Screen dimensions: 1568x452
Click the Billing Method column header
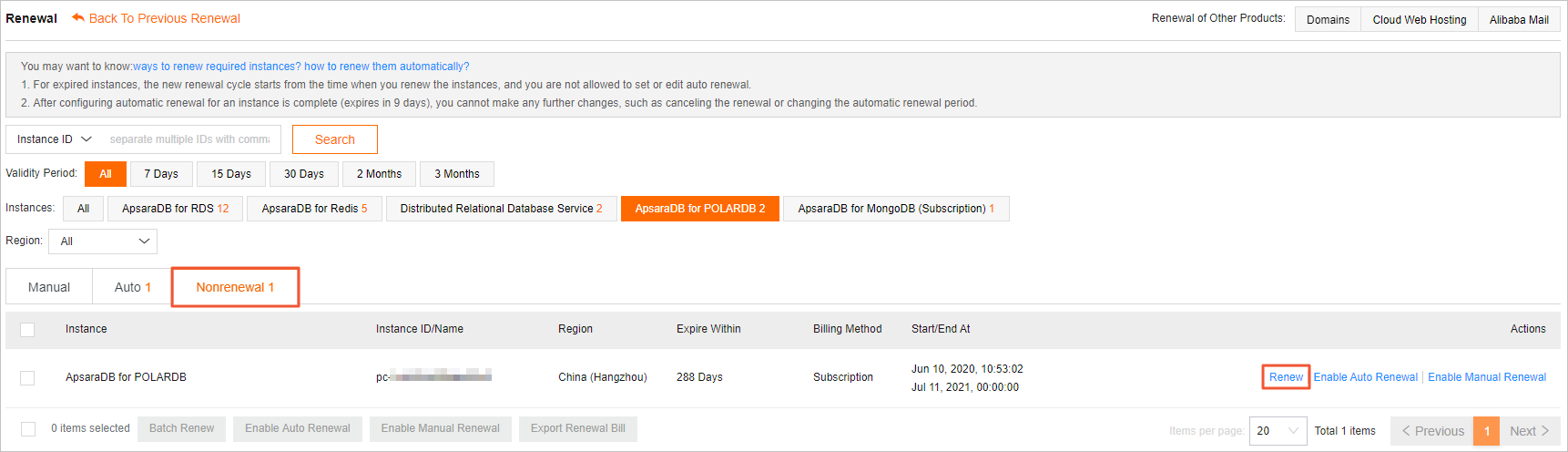(x=847, y=329)
